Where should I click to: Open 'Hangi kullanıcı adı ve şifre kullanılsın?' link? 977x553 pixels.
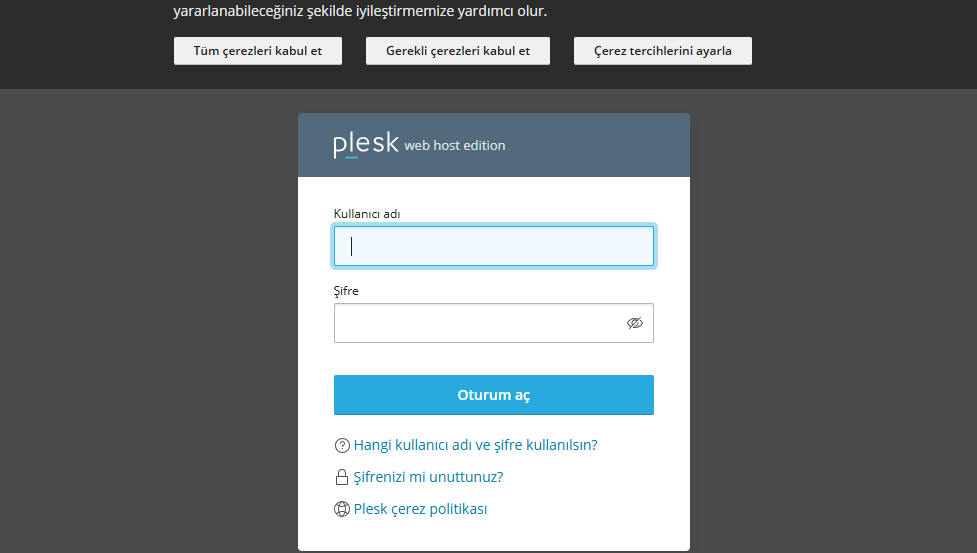(x=475, y=445)
